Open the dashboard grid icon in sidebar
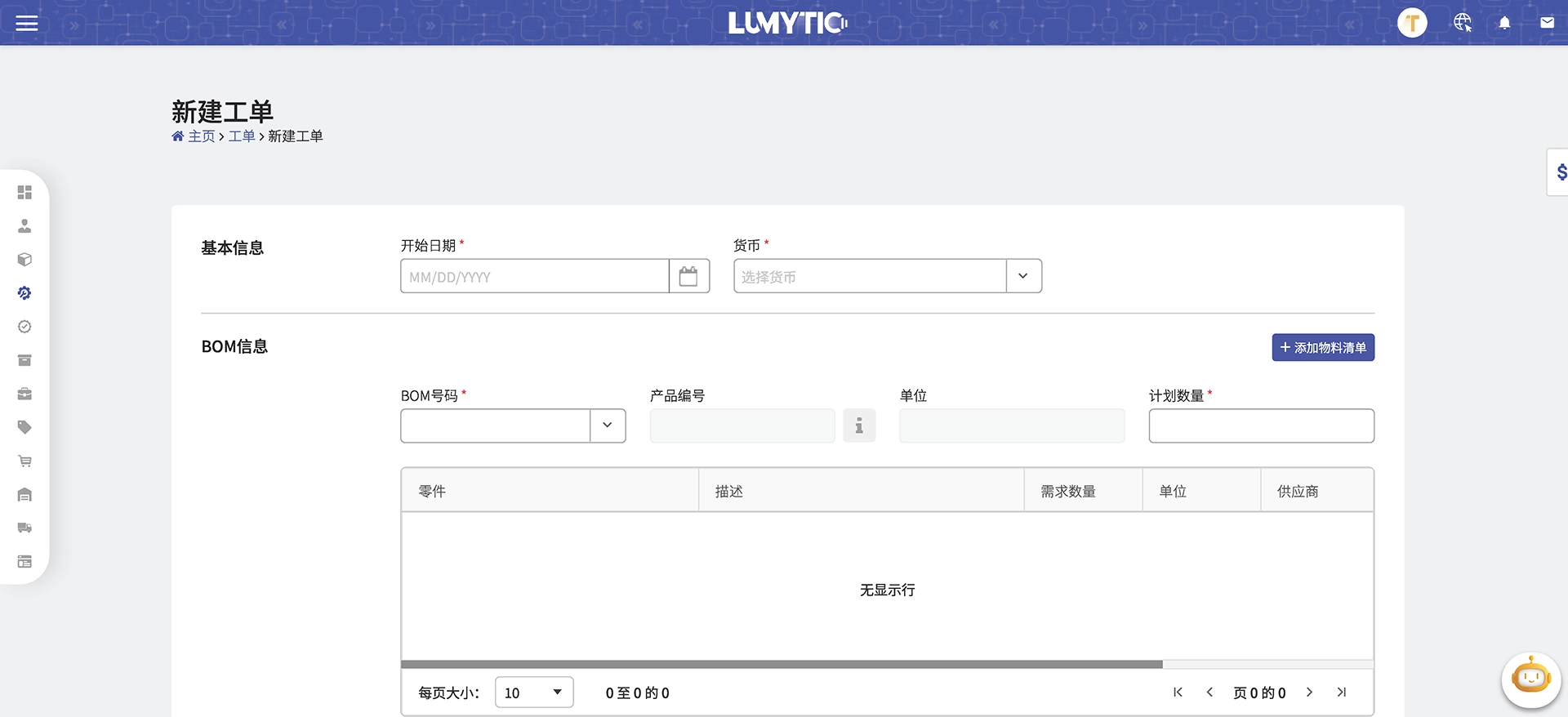 coord(24,192)
